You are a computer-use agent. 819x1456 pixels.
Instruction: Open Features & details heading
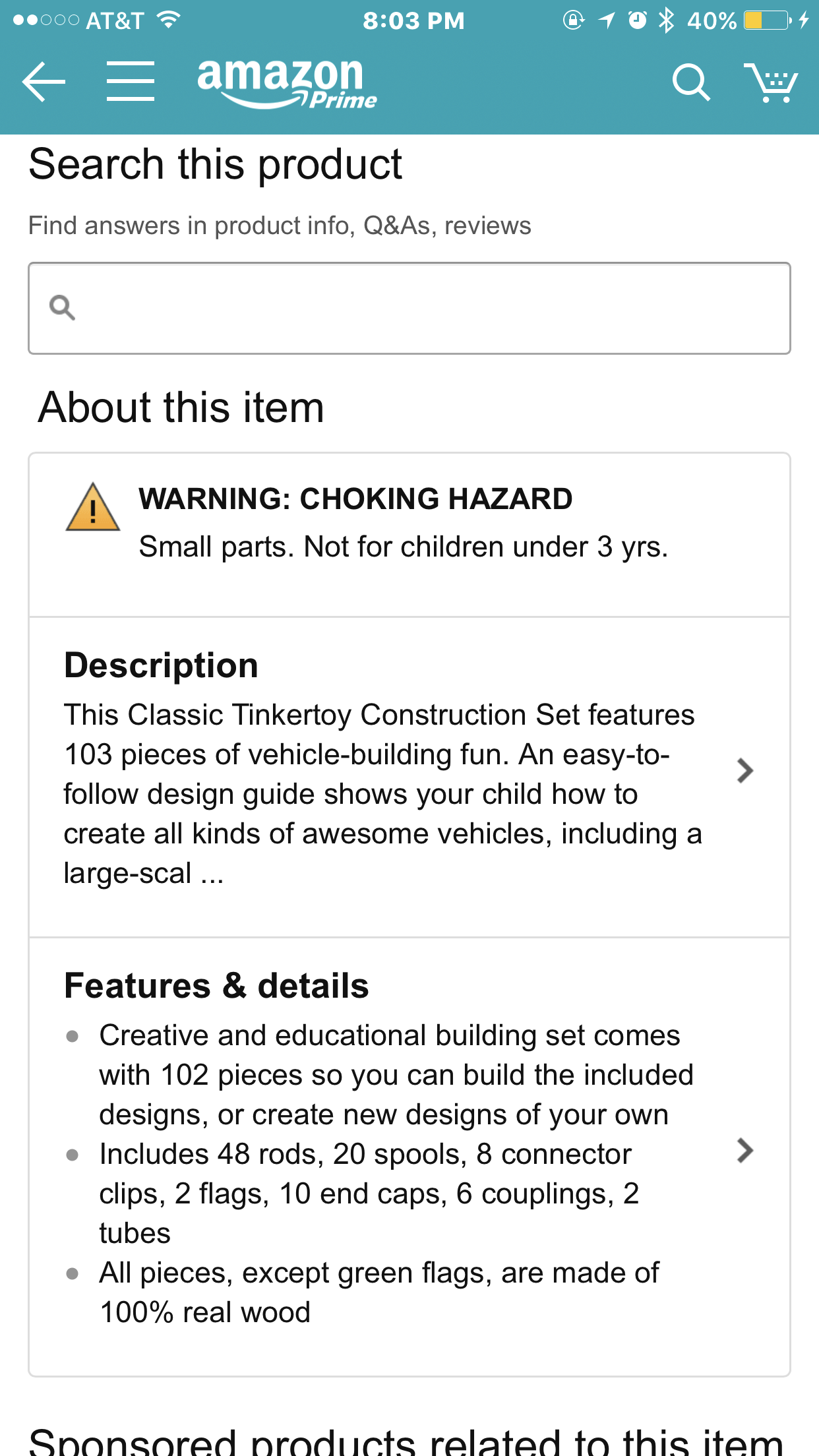point(216,986)
